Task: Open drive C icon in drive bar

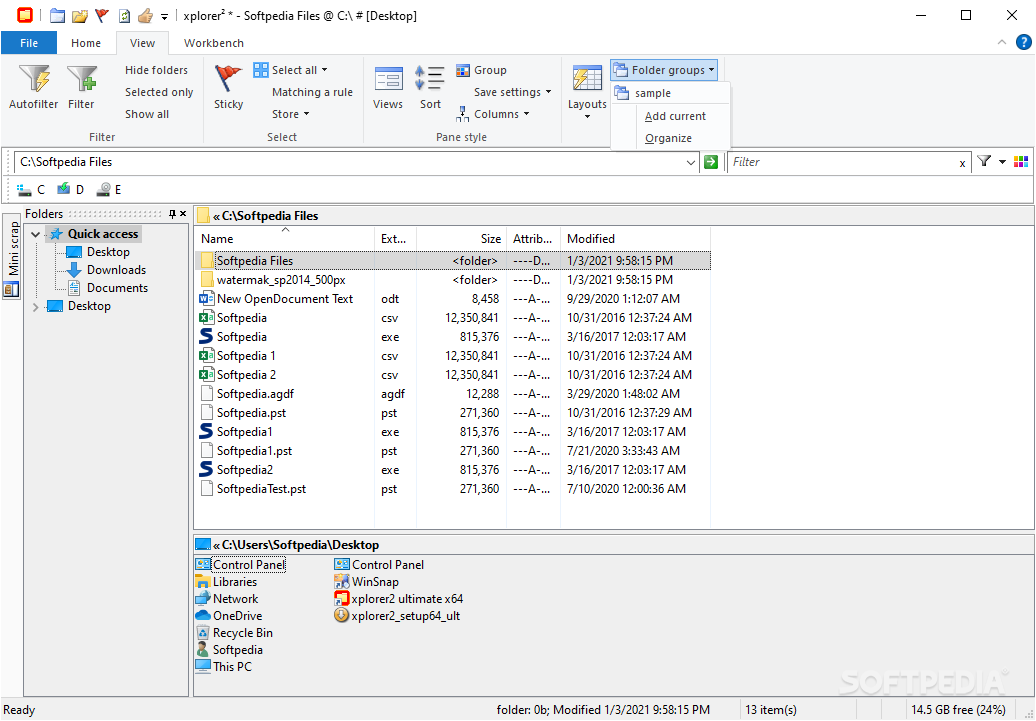Action: (24, 190)
